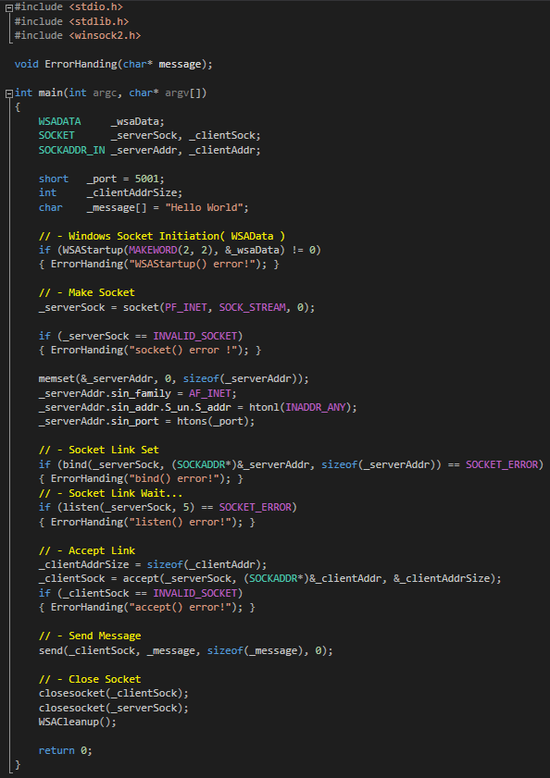The height and width of the screenshot is (778, 550).
Task: Collapse the #include block fold marker
Action: (8, 8)
